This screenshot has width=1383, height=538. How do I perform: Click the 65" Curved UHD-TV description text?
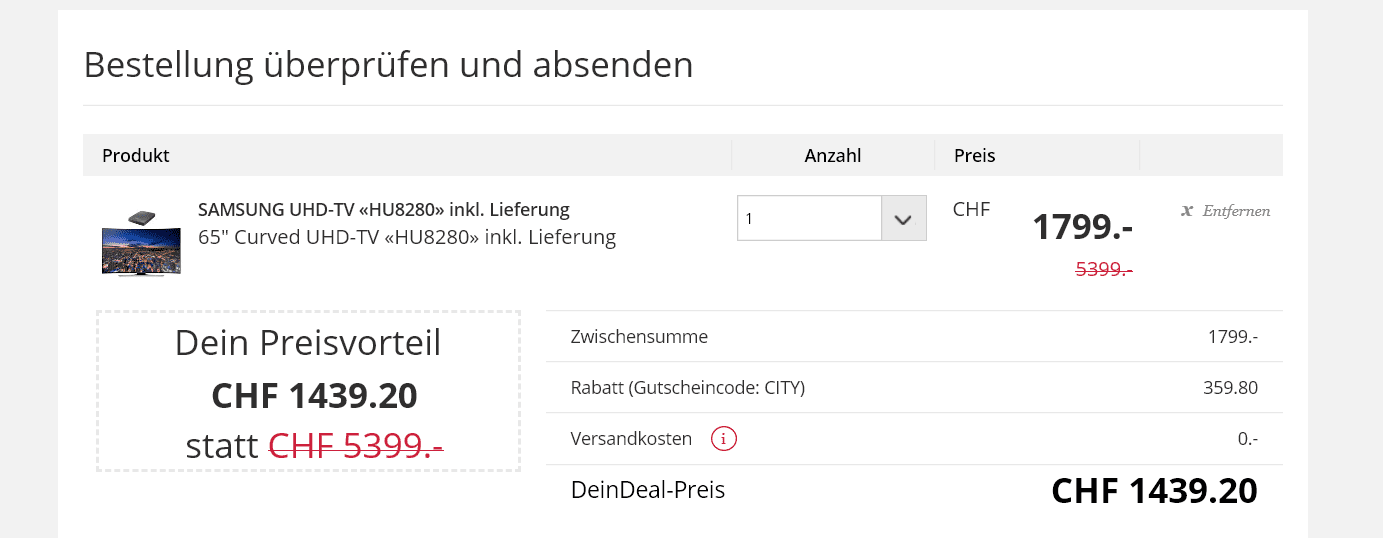click(406, 238)
